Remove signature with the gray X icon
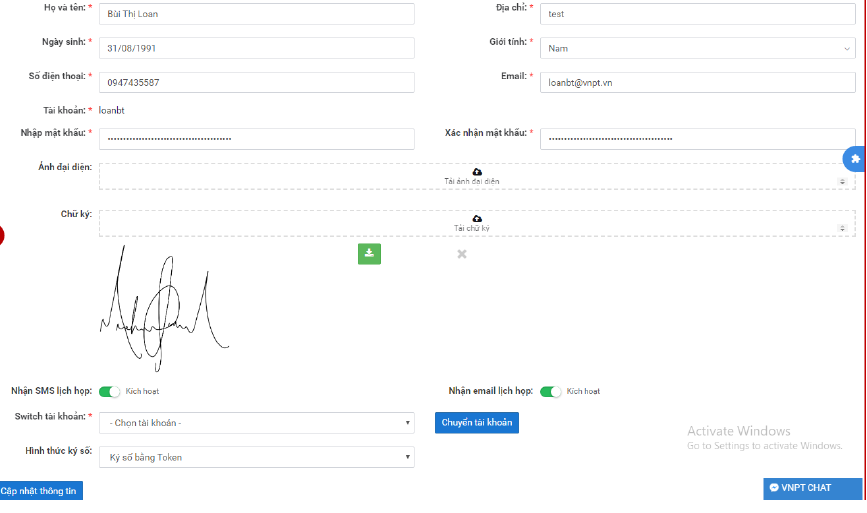 [462, 254]
